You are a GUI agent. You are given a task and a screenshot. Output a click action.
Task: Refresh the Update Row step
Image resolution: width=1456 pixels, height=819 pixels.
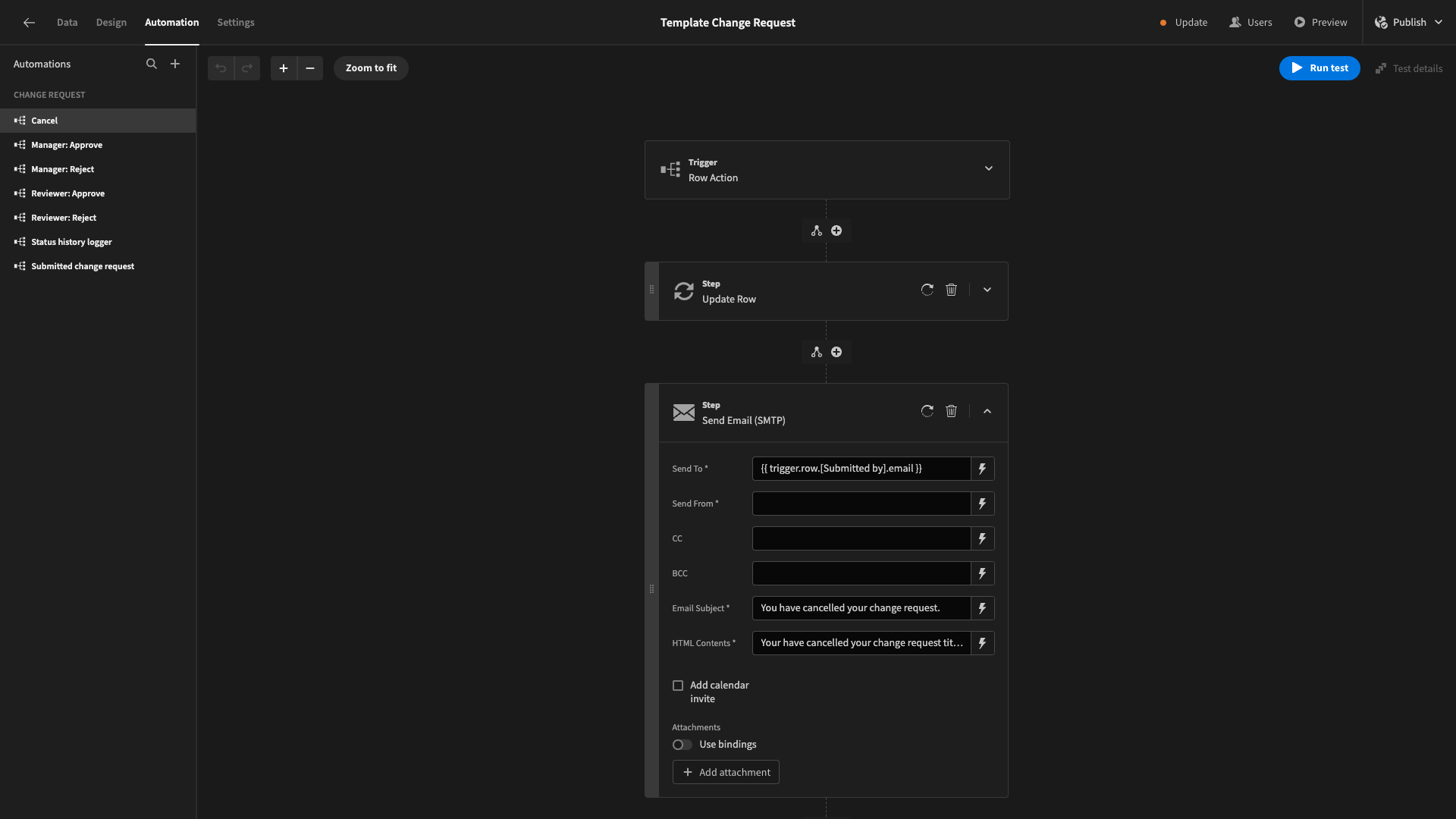(927, 290)
